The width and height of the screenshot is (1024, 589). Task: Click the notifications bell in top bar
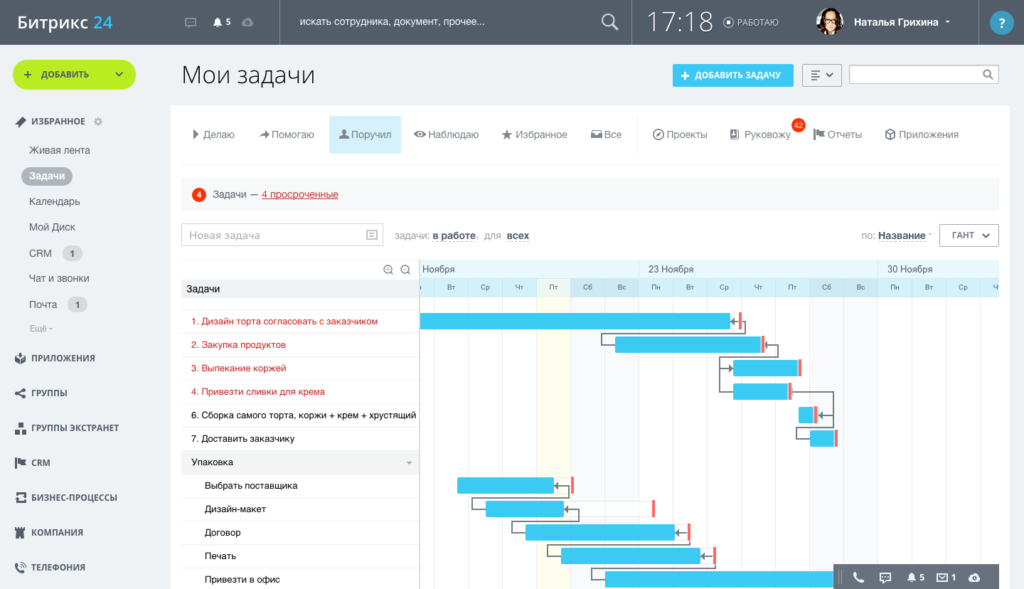(218, 22)
